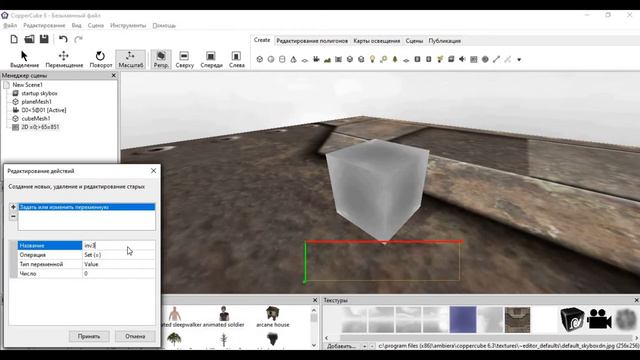Select the [Active] camera node
This screenshot has height=360, width=640.
point(44,110)
